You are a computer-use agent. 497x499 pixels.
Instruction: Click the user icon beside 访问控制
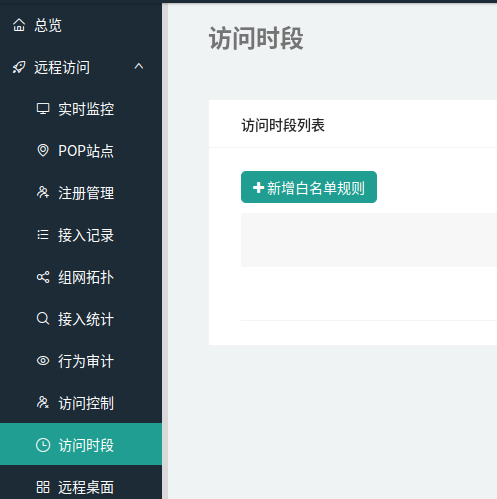tap(43, 403)
